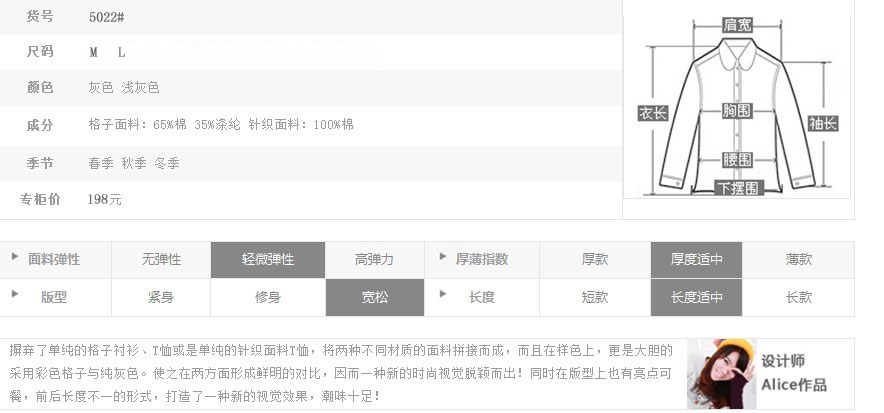Click the 面料弹性 arrow icon
Image resolution: width=884 pixels, height=413 pixels.
click(15, 257)
